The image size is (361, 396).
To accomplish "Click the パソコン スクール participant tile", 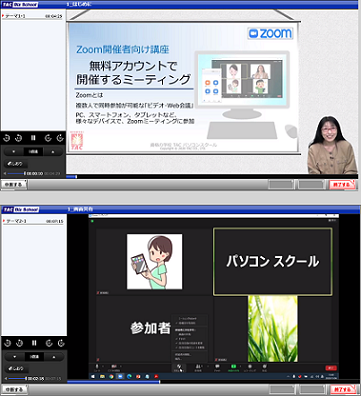I will (273, 262).
